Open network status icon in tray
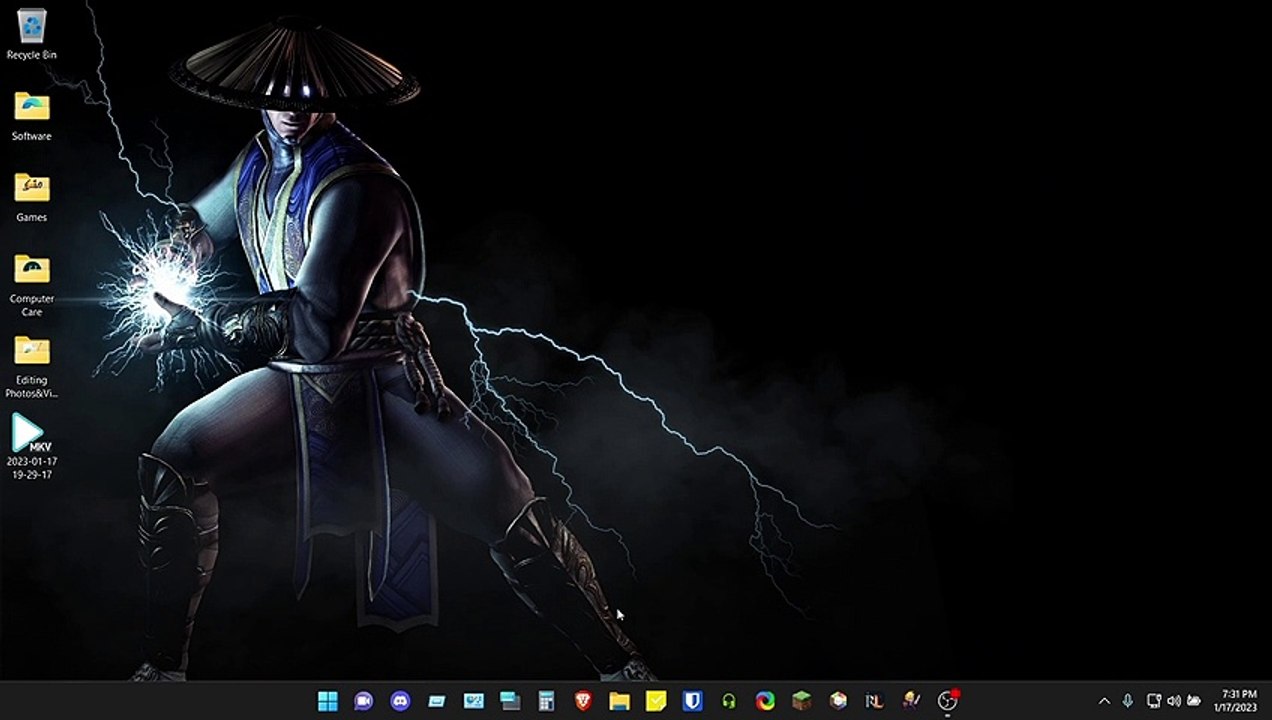 point(1153,701)
